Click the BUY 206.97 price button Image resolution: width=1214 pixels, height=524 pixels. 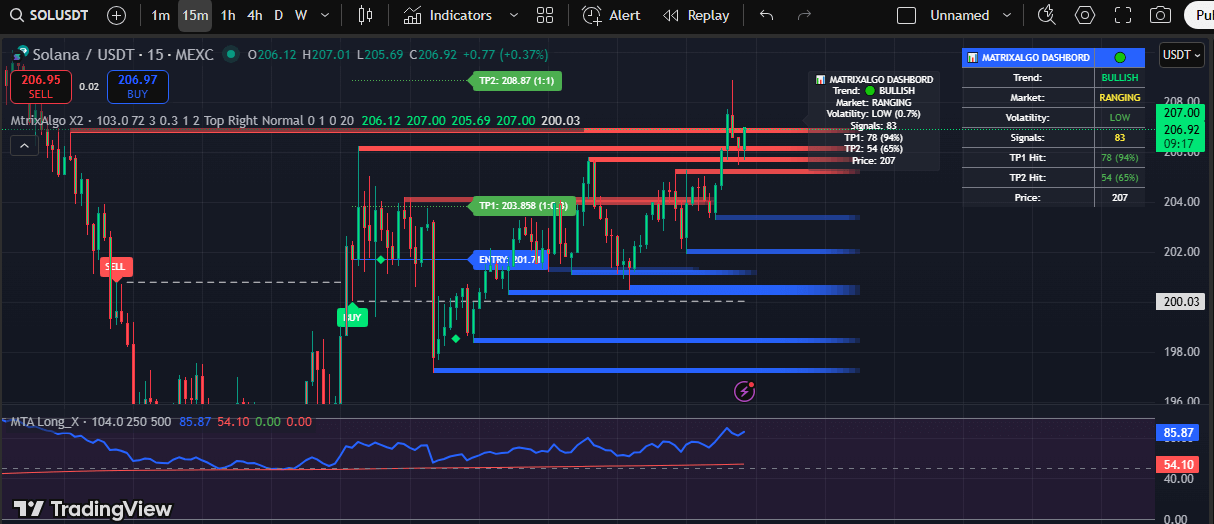pos(137,86)
